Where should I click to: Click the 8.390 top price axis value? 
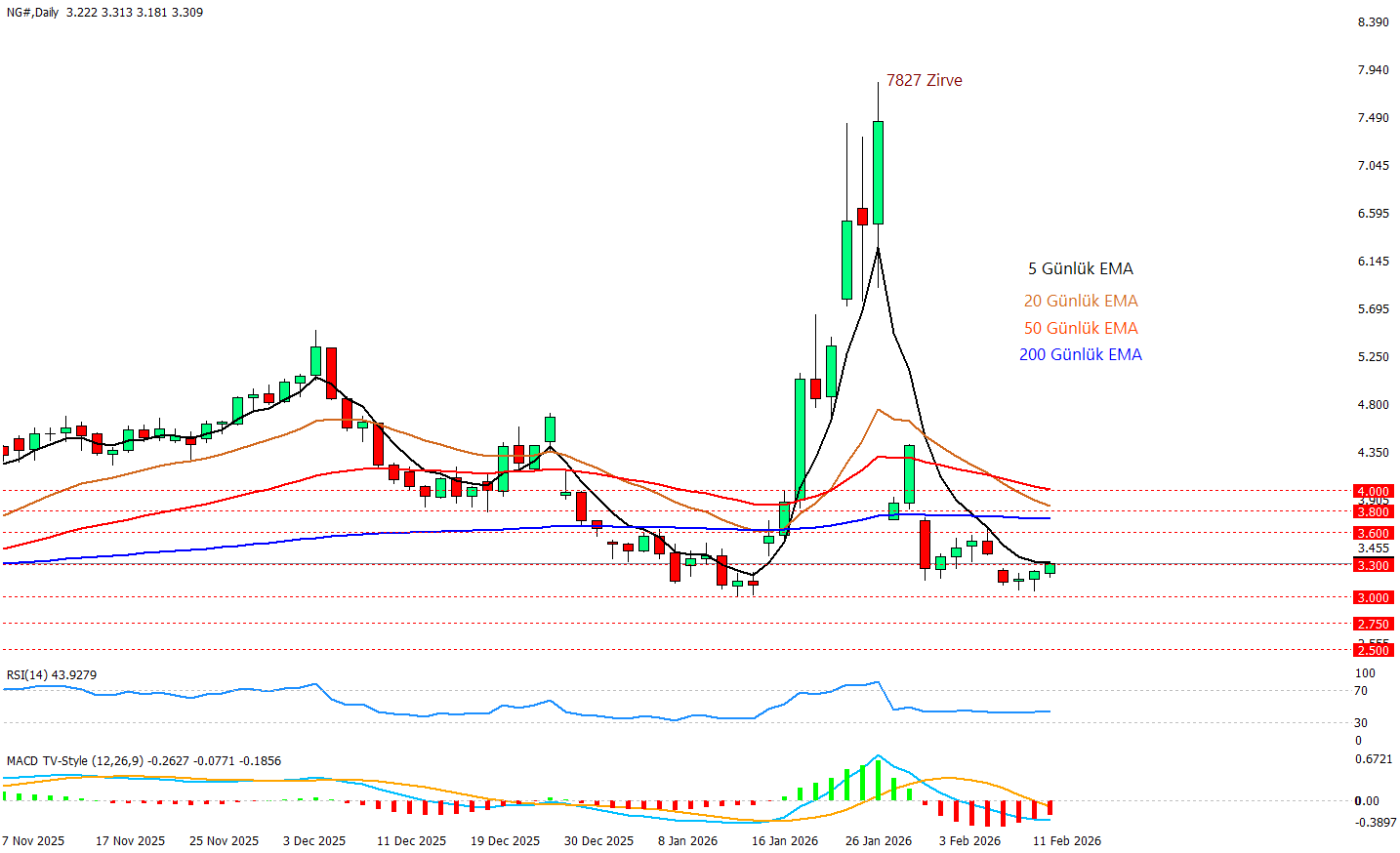pyautogui.click(x=1373, y=21)
